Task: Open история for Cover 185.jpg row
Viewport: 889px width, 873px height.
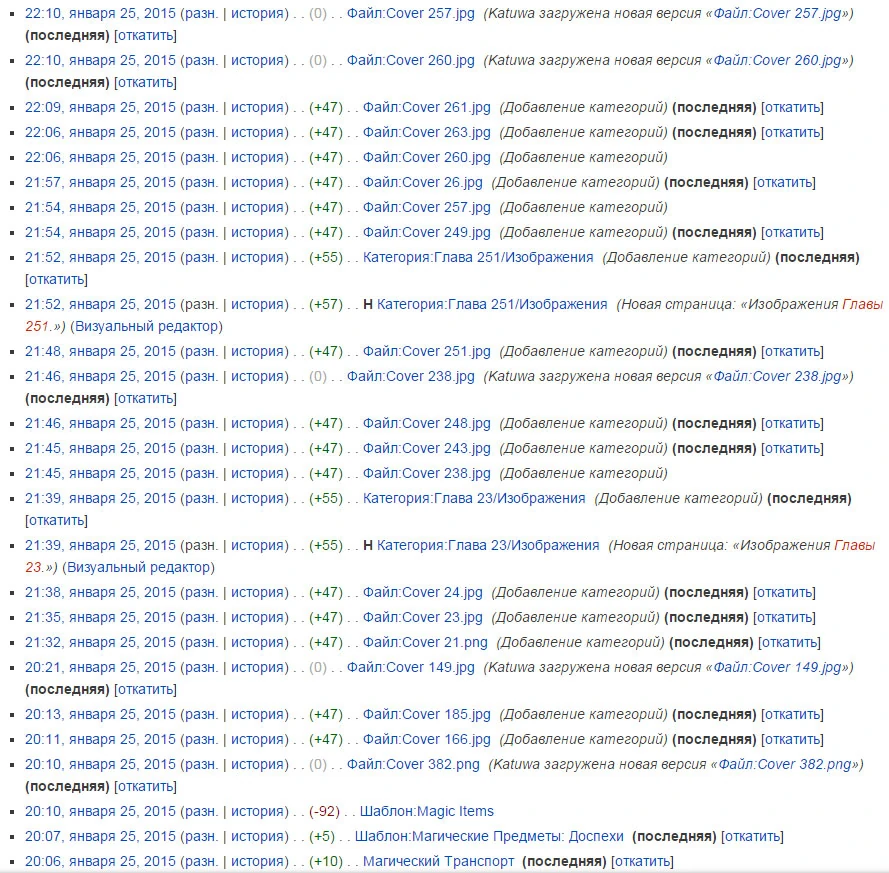Action: click(257, 714)
